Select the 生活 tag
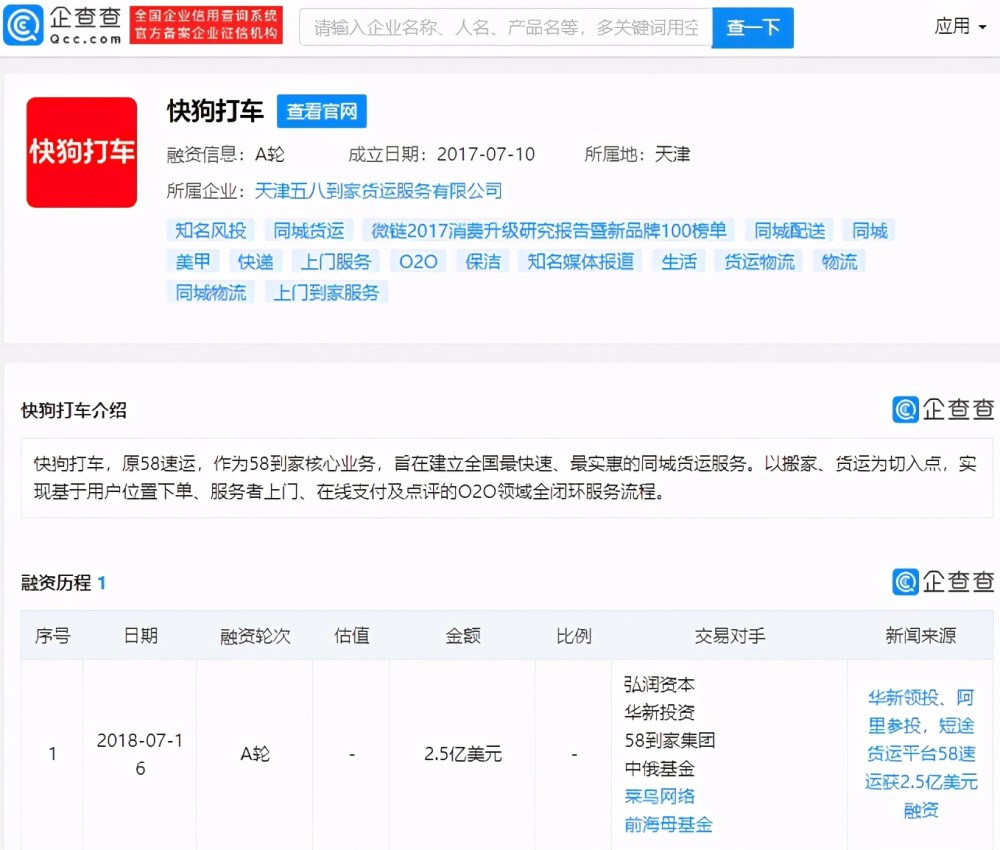The width and height of the screenshot is (1000, 850). tap(679, 261)
